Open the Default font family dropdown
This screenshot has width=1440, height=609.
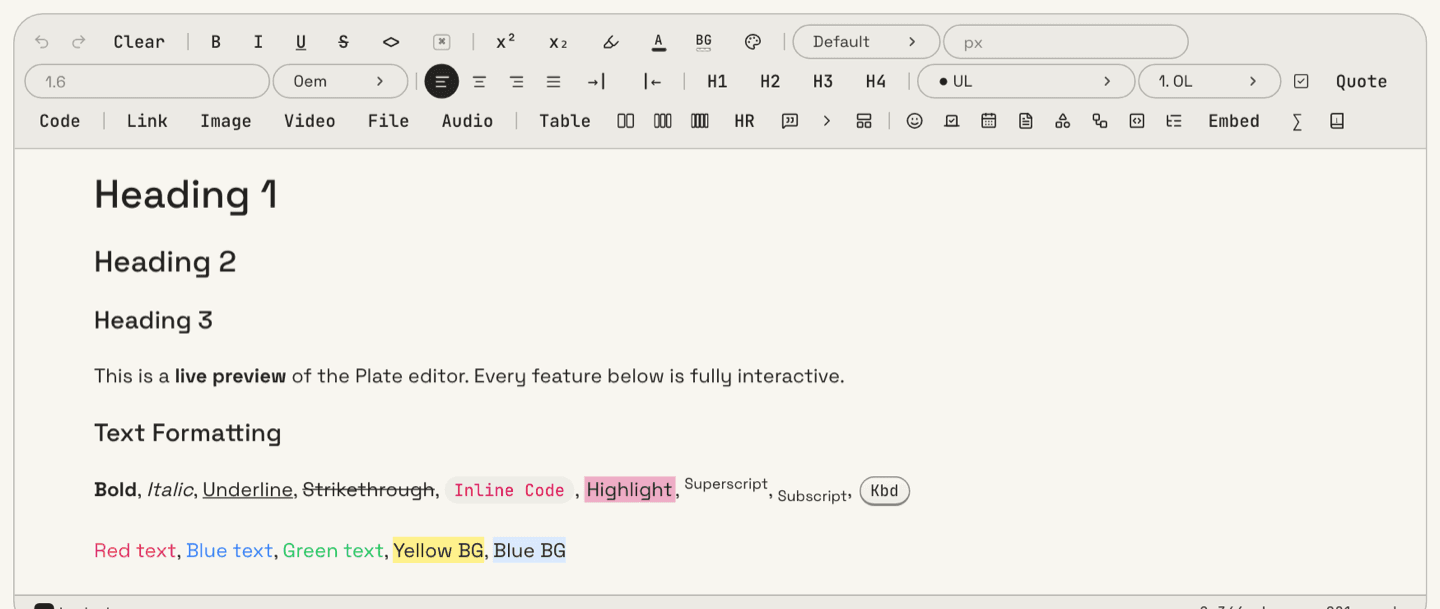click(x=866, y=42)
